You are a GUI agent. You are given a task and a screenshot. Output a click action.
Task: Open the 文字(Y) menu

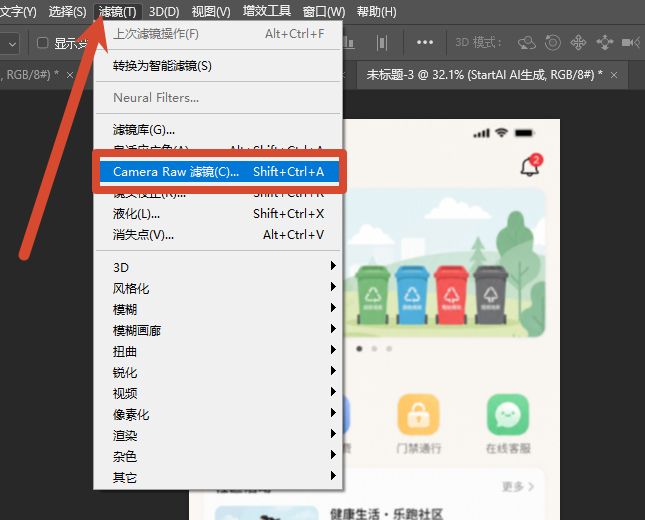point(18,12)
